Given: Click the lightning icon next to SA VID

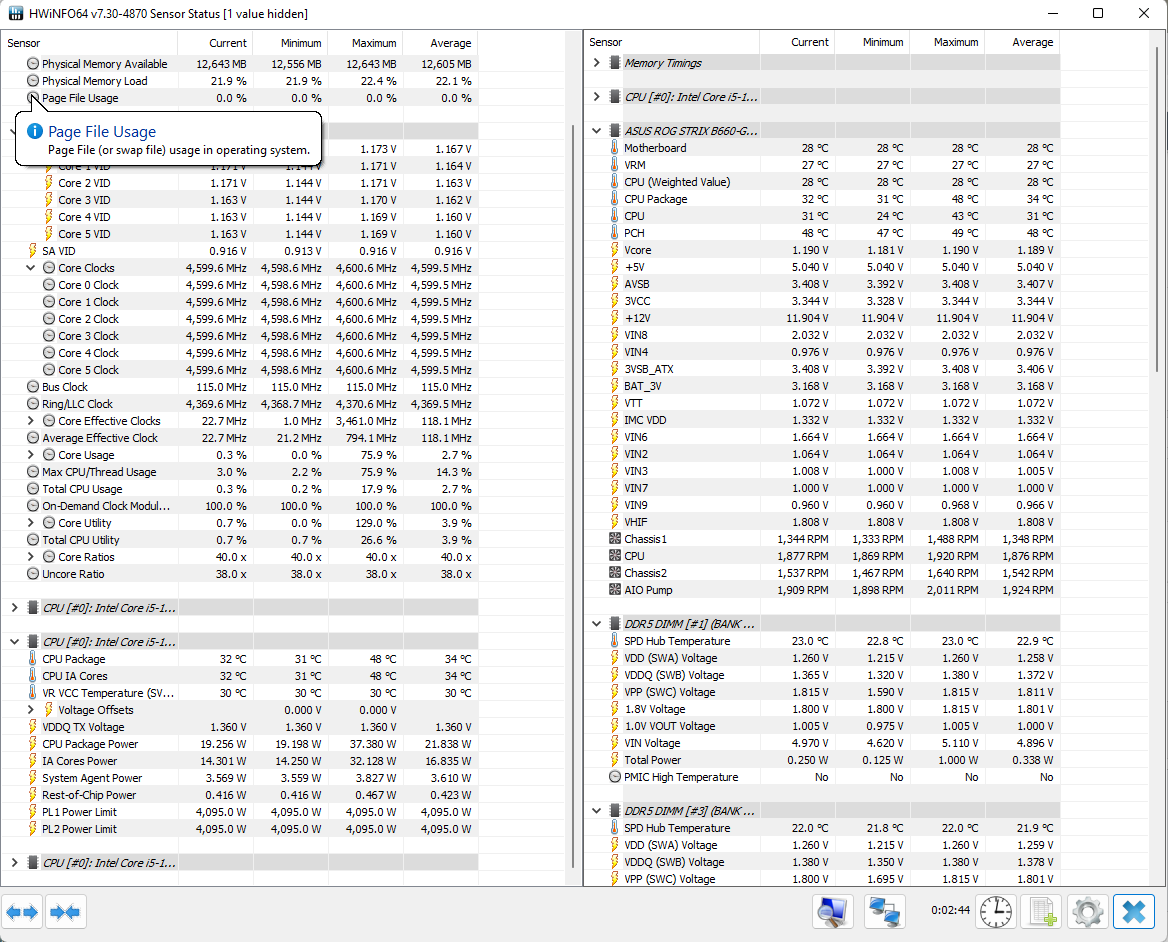Looking at the screenshot, I should pos(33,251).
